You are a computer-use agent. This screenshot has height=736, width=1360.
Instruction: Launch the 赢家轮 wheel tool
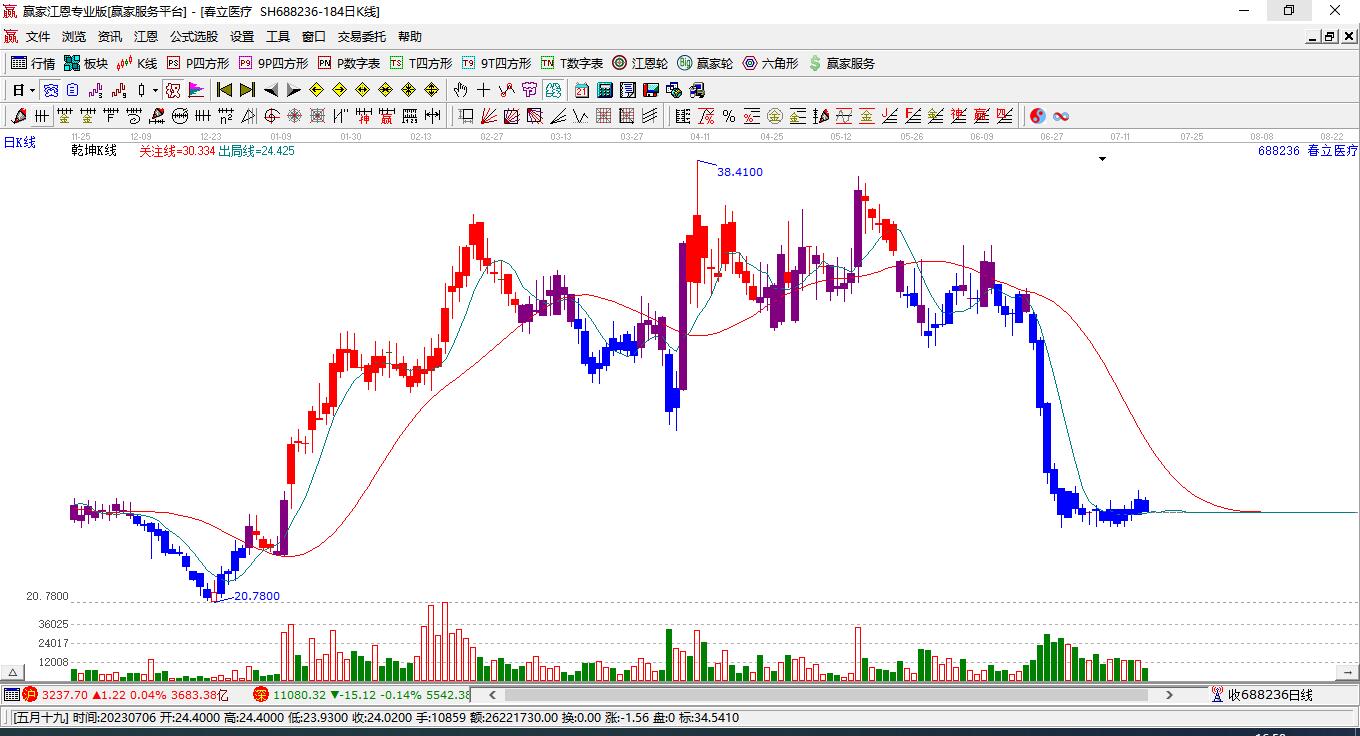click(x=705, y=63)
